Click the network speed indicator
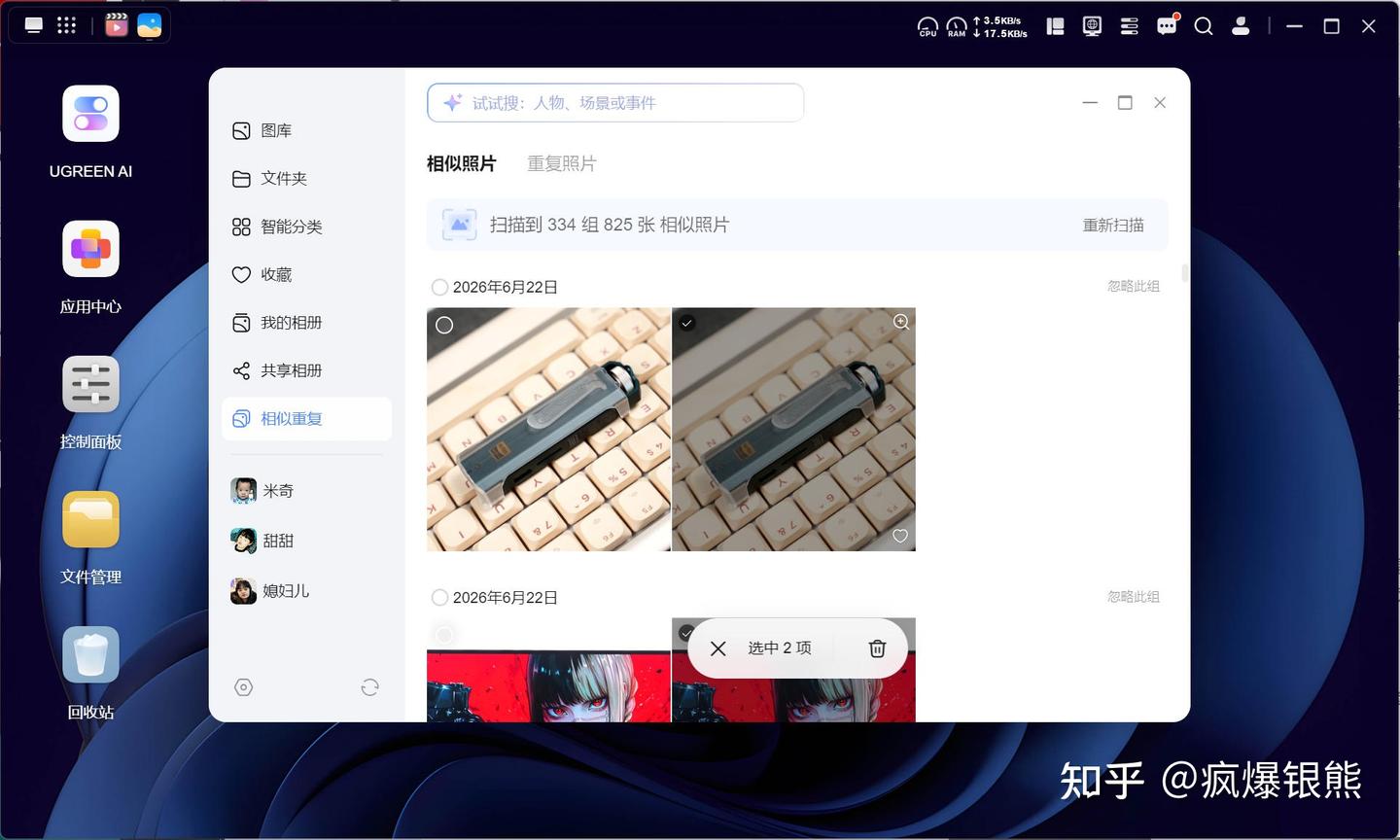This screenshot has height=840, width=1400. [x=1000, y=26]
